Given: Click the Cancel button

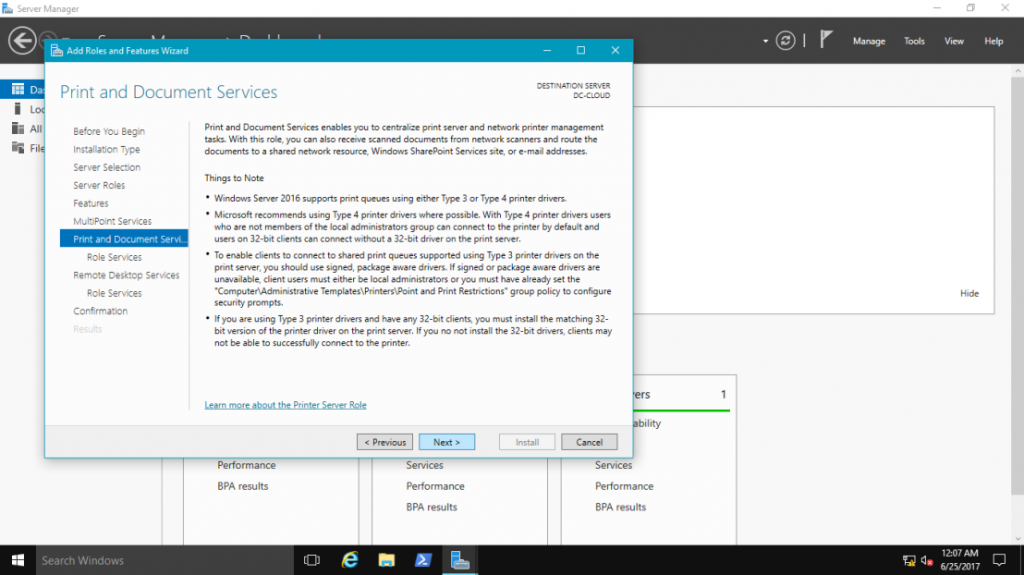Looking at the screenshot, I should [589, 442].
